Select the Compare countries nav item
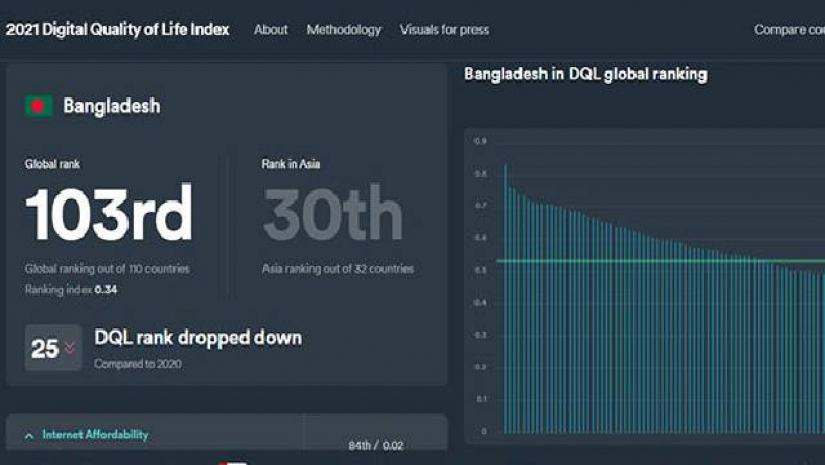The image size is (825, 465). tap(788, 30)
